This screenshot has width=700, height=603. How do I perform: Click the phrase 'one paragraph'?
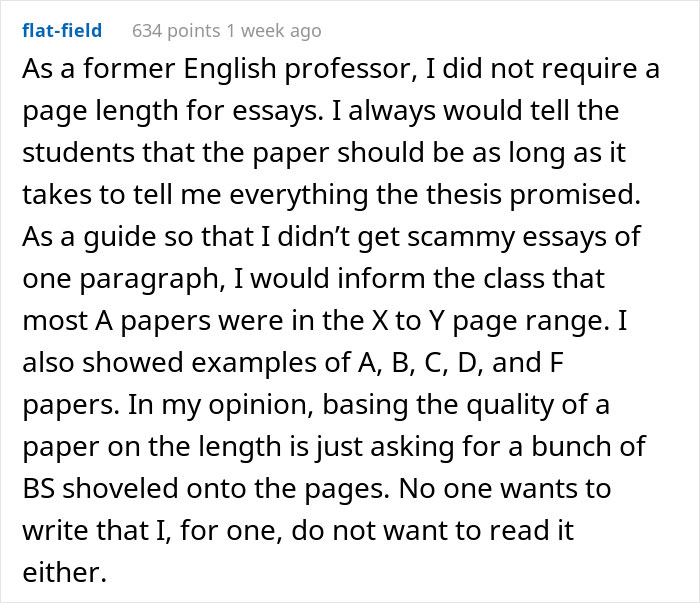[124, 279]
